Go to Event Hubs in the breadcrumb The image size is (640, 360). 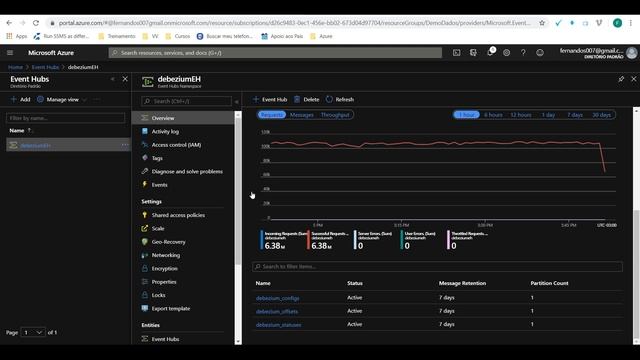click(x=45, y=67)
